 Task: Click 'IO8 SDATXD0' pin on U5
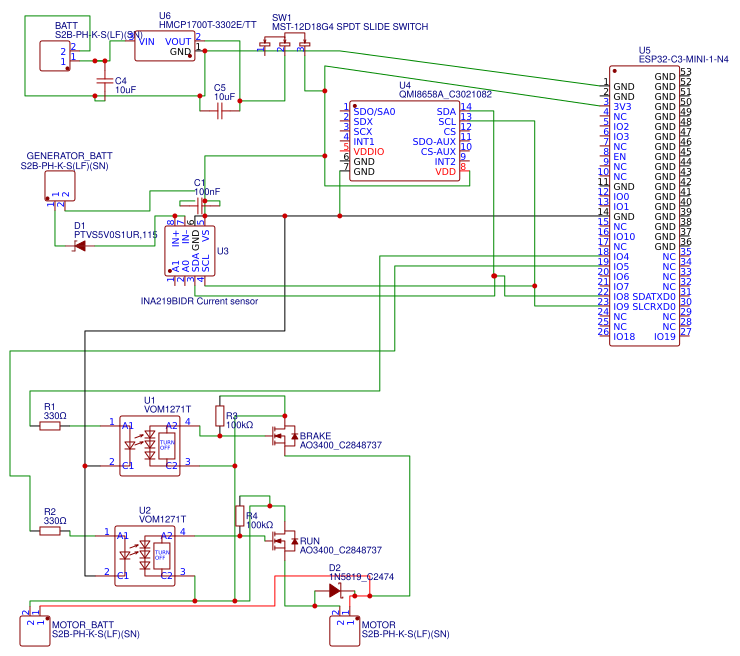tap(644, 296)
